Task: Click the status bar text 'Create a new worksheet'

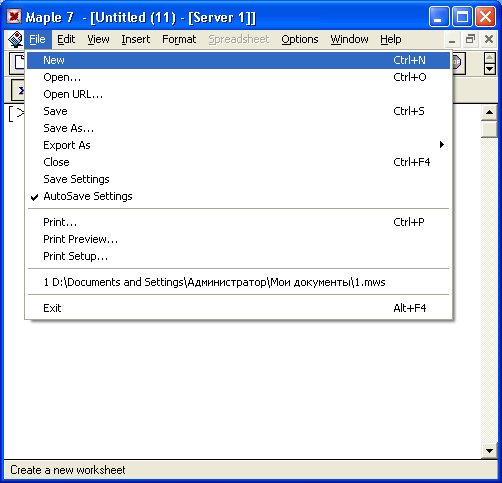Action: click(68, 470)
